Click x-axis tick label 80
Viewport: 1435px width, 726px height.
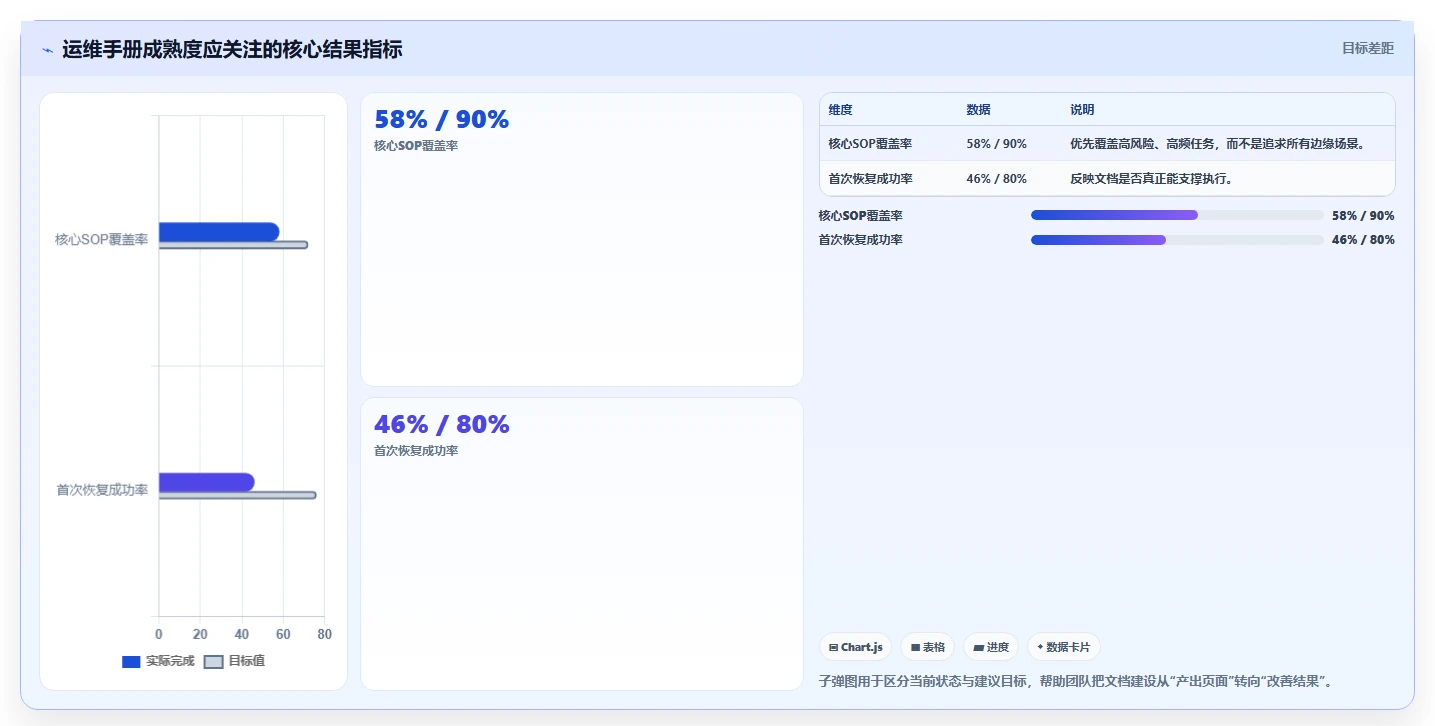click(x=325, y=634)
